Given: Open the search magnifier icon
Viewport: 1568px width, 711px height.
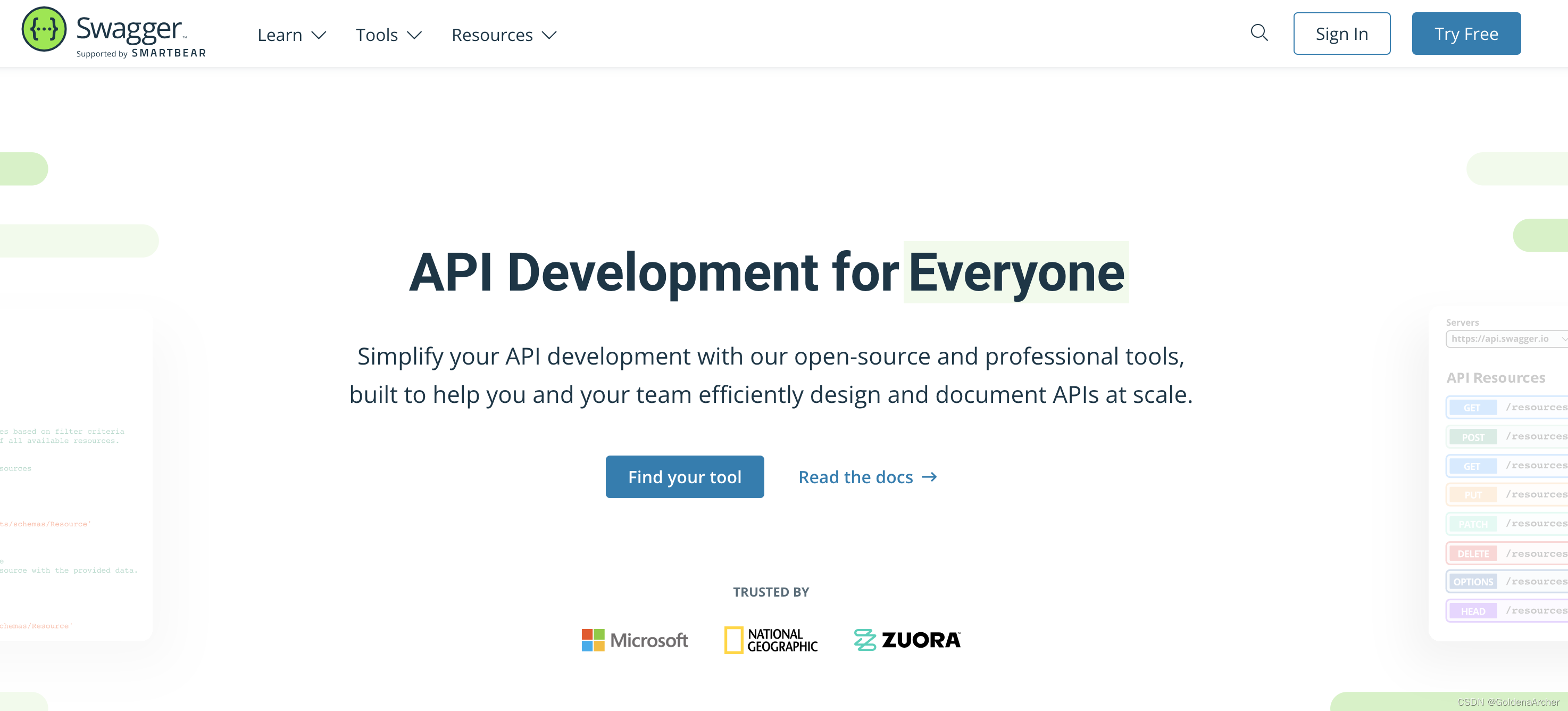Looking at the screenshot, I should (x=1259, y=33).
